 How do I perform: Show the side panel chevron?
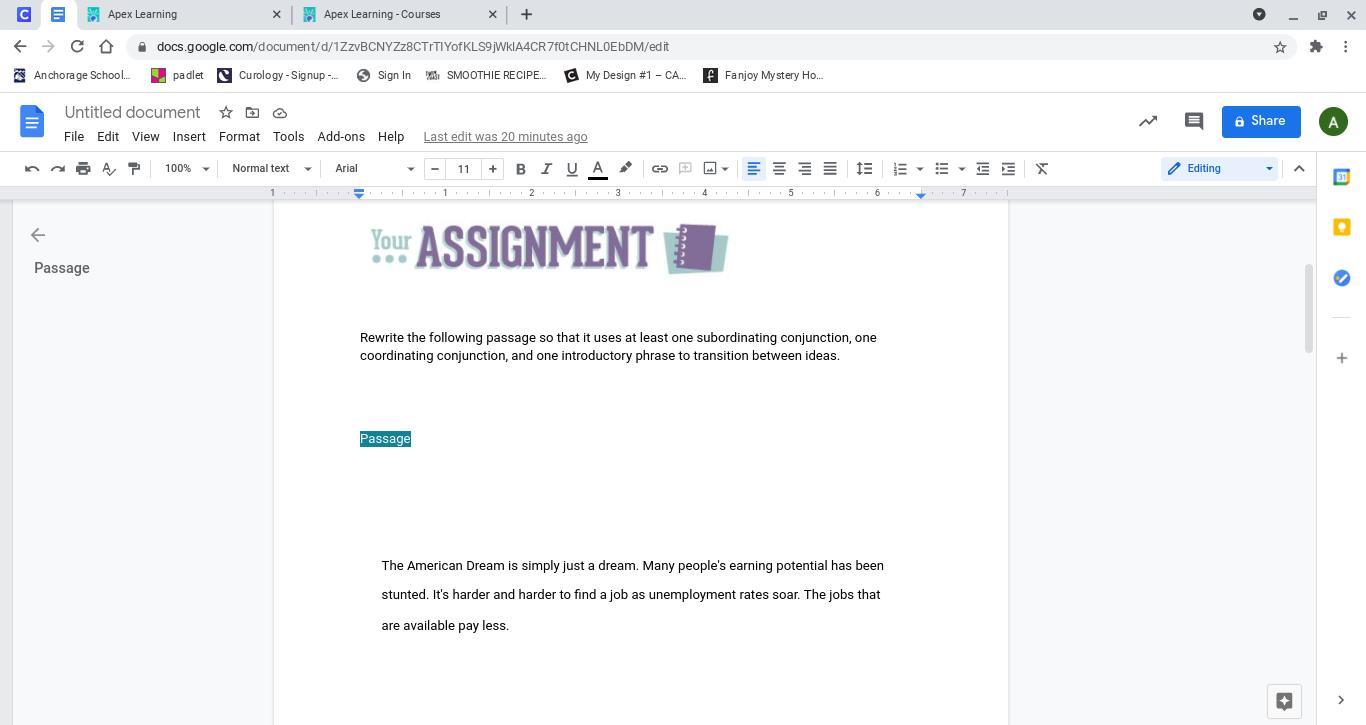1341,700
